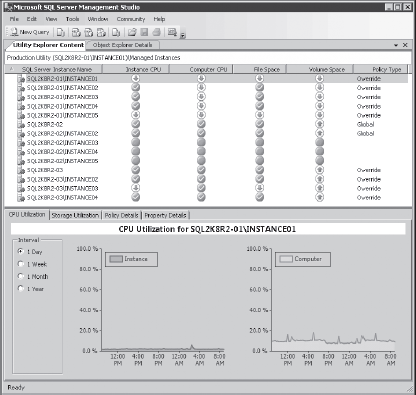This screenshot has height=395, width=416.
Task: Select the SQL2K8R2-01\INSTANCE03 row
Action: pos(206,97)
